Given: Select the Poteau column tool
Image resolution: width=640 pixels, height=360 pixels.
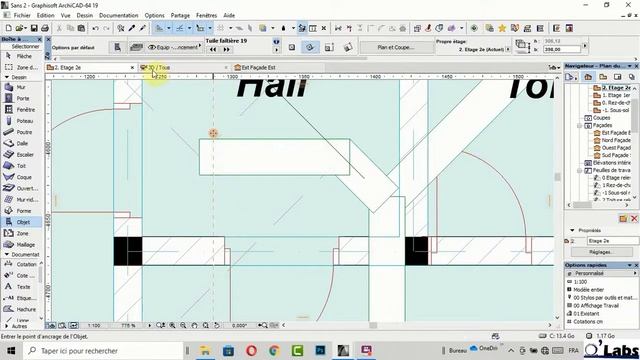Looking at the screenshot, I should pyautogui.click(x=21, y=121).
